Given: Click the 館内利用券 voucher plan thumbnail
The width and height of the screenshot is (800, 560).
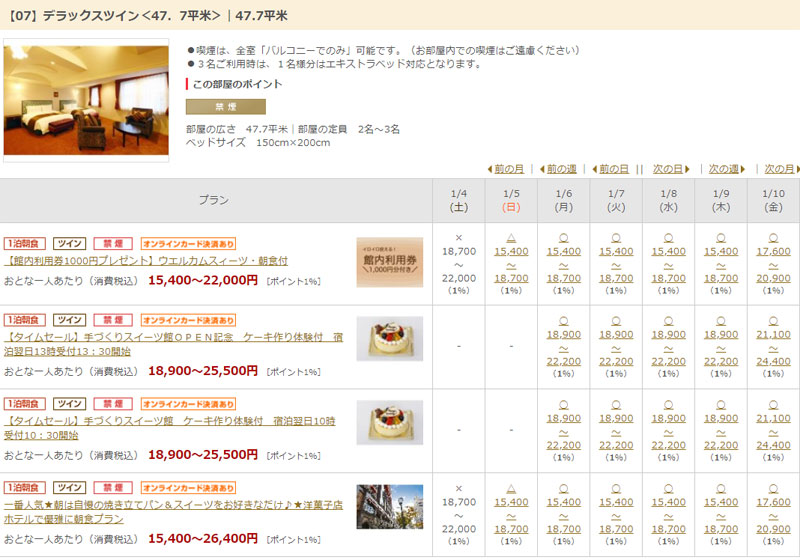Looking at the screenshot, I should click(x=390, y=262).
